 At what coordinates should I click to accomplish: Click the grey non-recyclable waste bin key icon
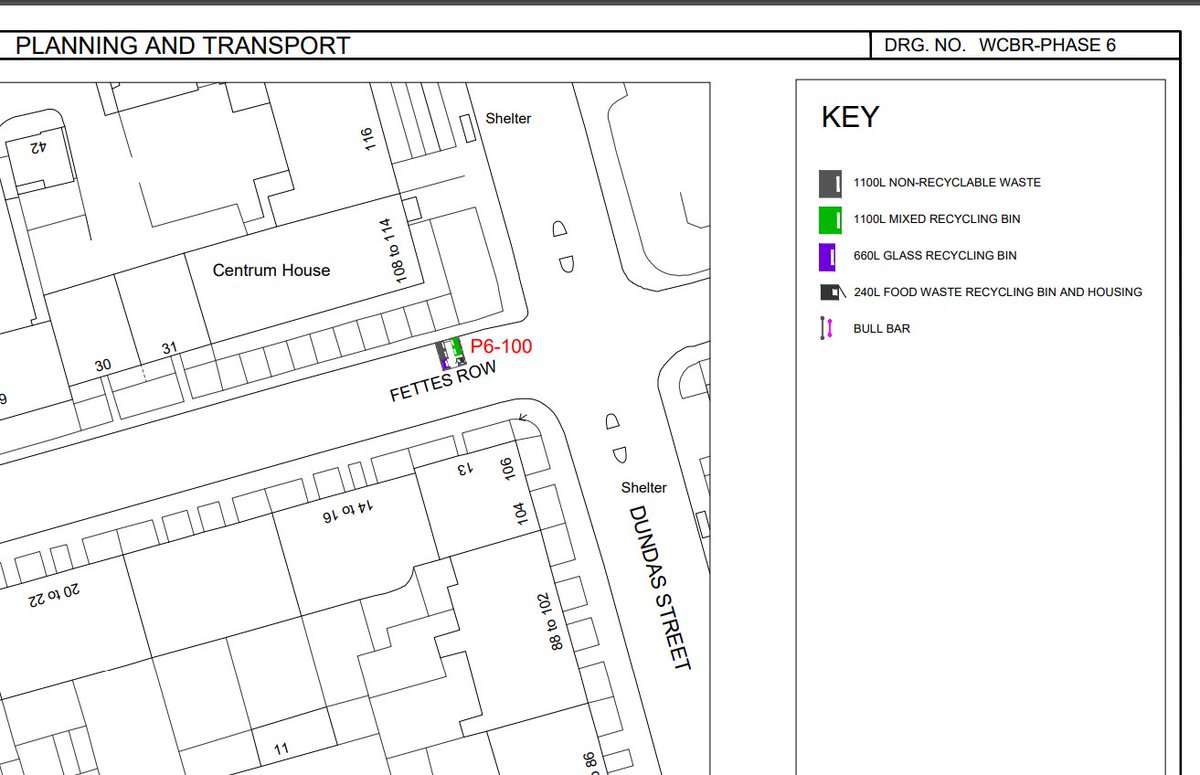coord(830,183)
